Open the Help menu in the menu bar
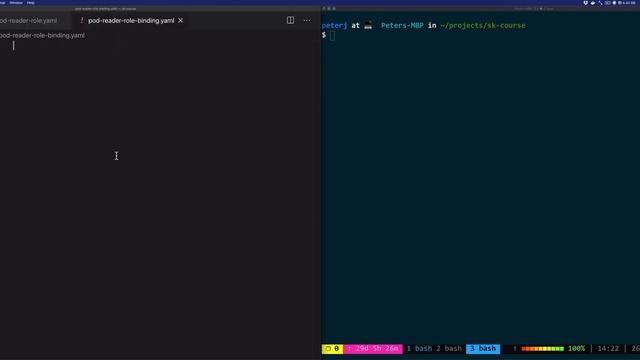 click(x=31, y=3)
